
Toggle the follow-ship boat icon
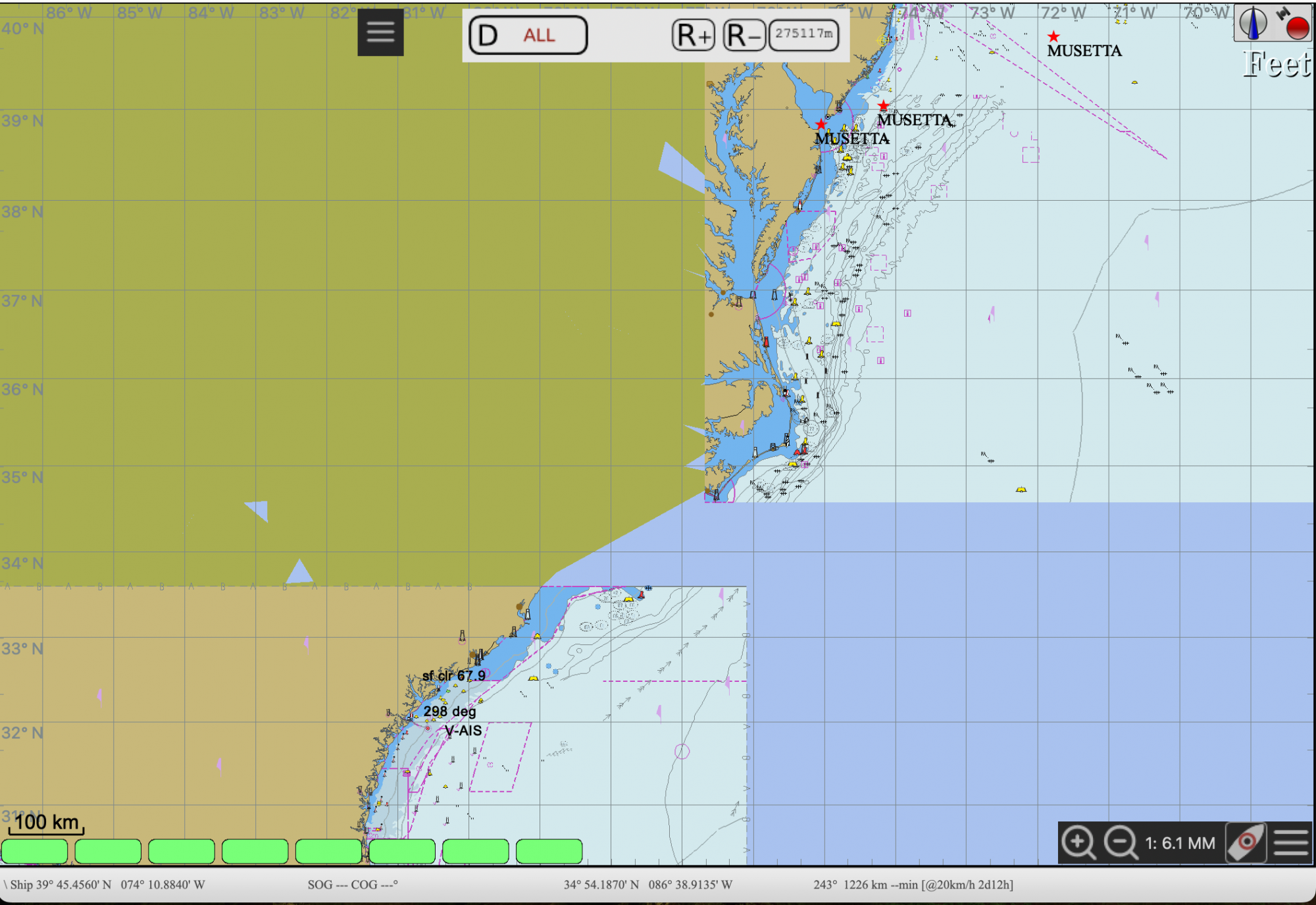(1246, 842)
